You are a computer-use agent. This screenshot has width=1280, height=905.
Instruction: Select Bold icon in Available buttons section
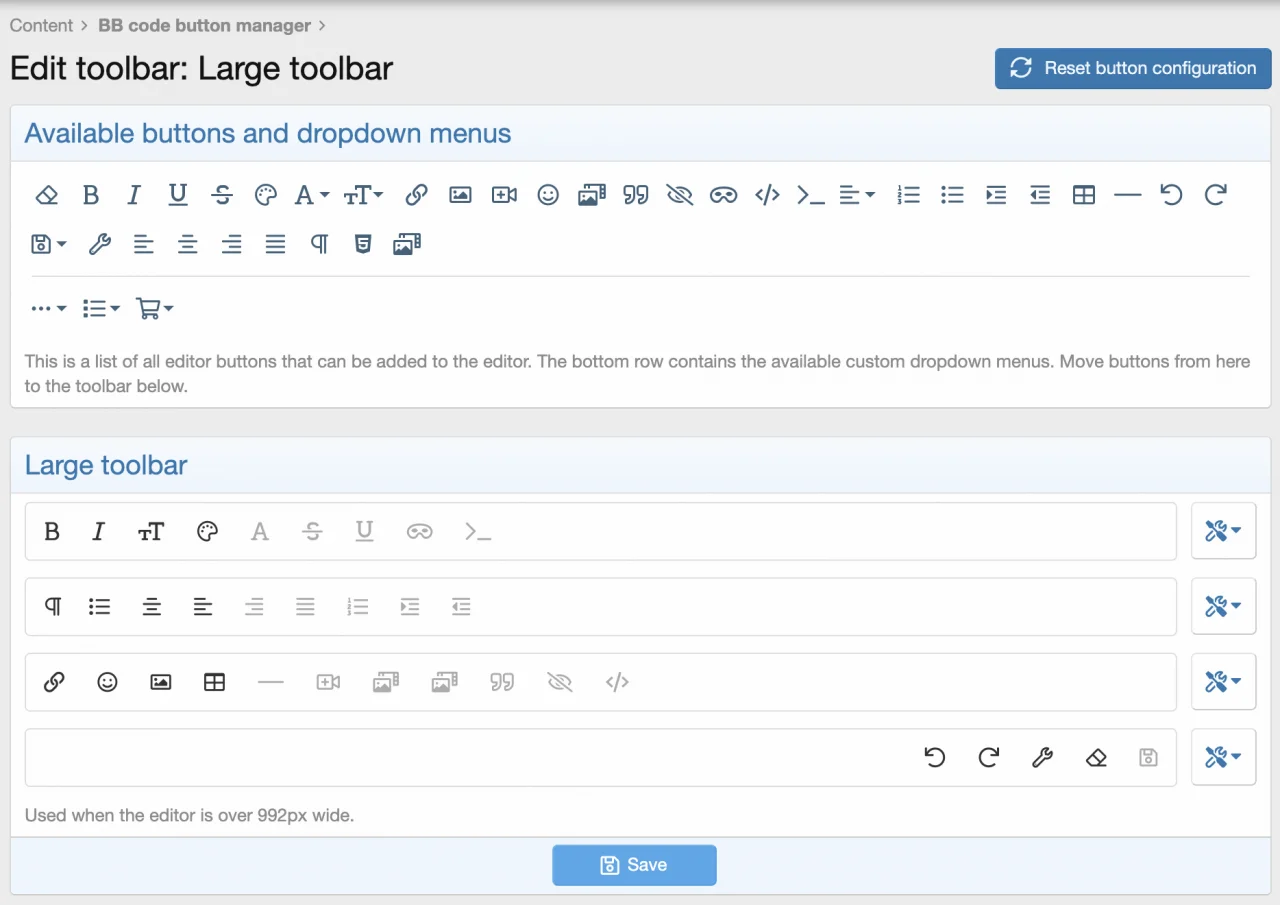point(91,196)
